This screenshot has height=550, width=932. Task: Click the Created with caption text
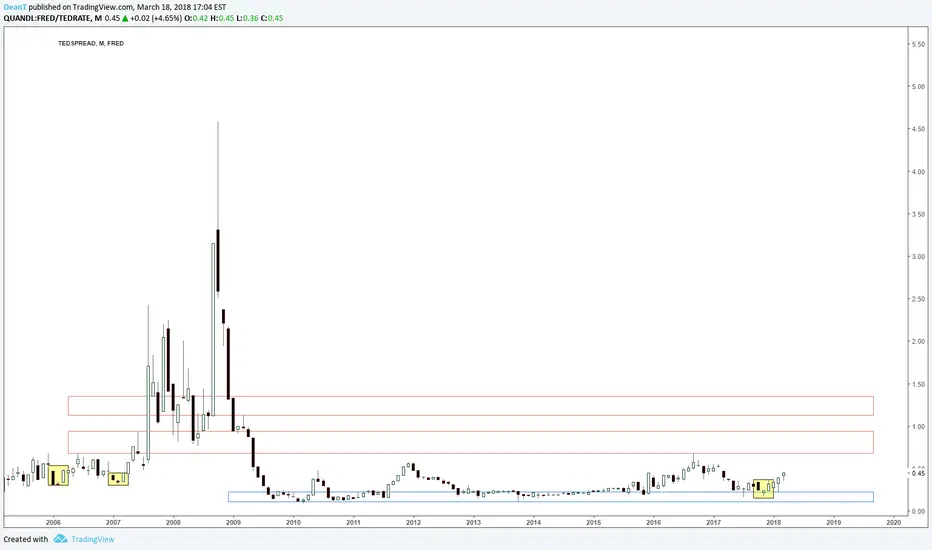(26, 539)
